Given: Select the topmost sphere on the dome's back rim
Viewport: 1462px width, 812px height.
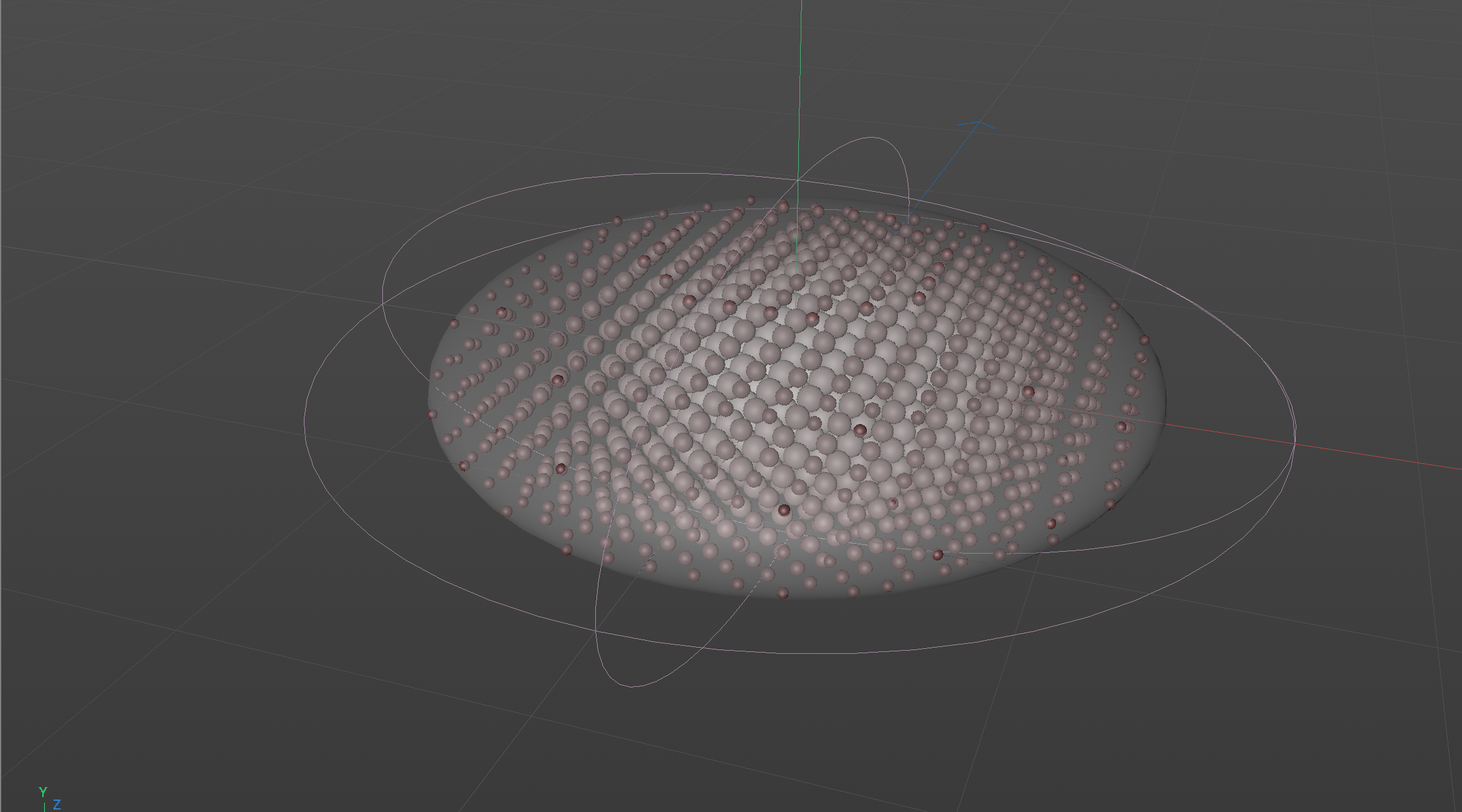Looking at the screenshot, I should [750, 201].
